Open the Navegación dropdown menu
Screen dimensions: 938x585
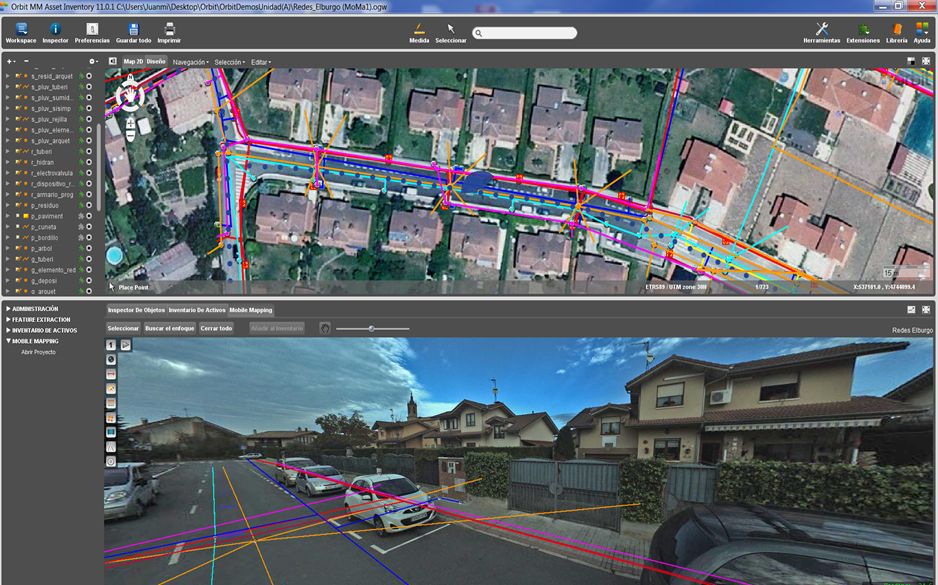click(191, 62)
